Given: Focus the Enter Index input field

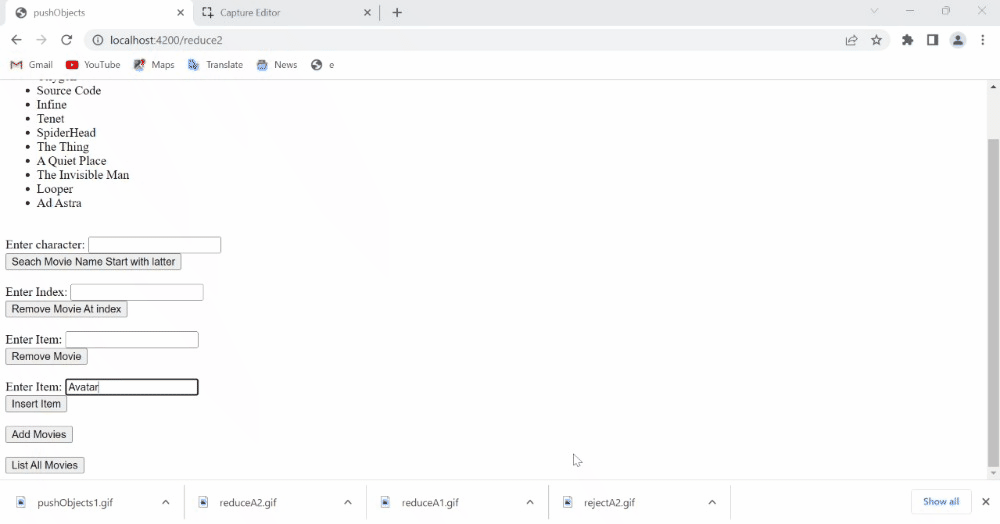Looking at the screenshot, I should [x=136, y=292].
